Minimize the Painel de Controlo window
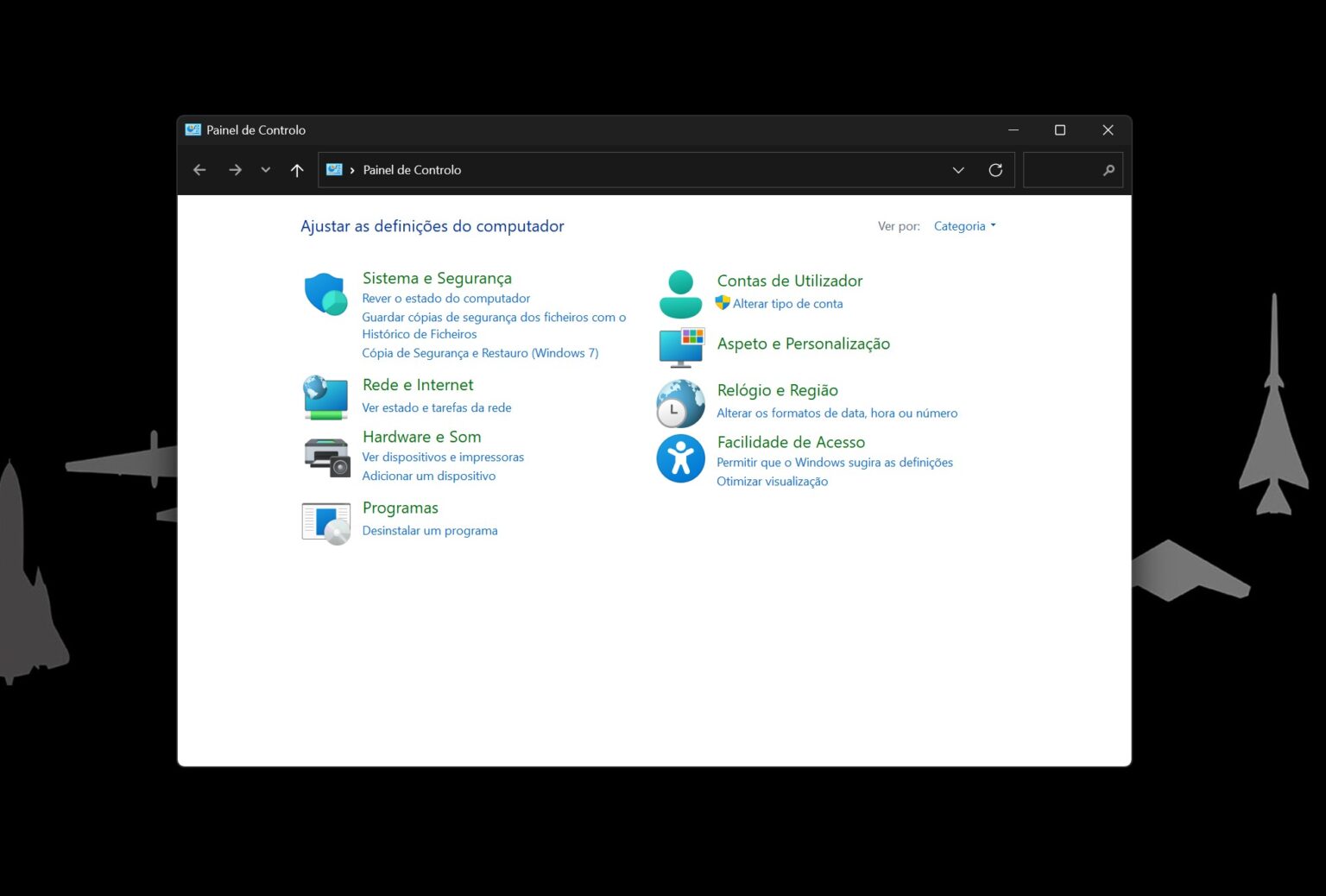1326x896 pixels. tap(1013, 129)
